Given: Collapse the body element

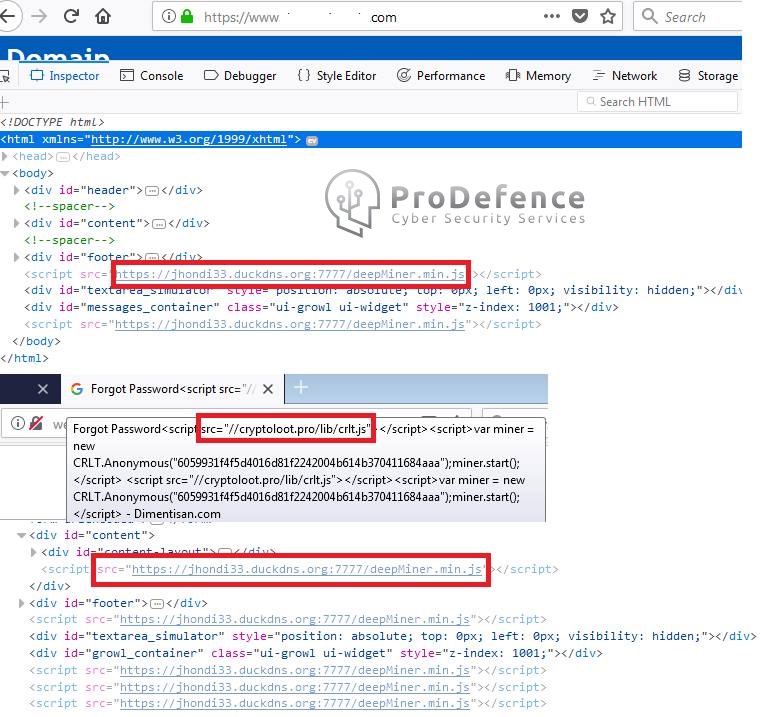Looking at the screenshot, I should (x=5, y=173).
